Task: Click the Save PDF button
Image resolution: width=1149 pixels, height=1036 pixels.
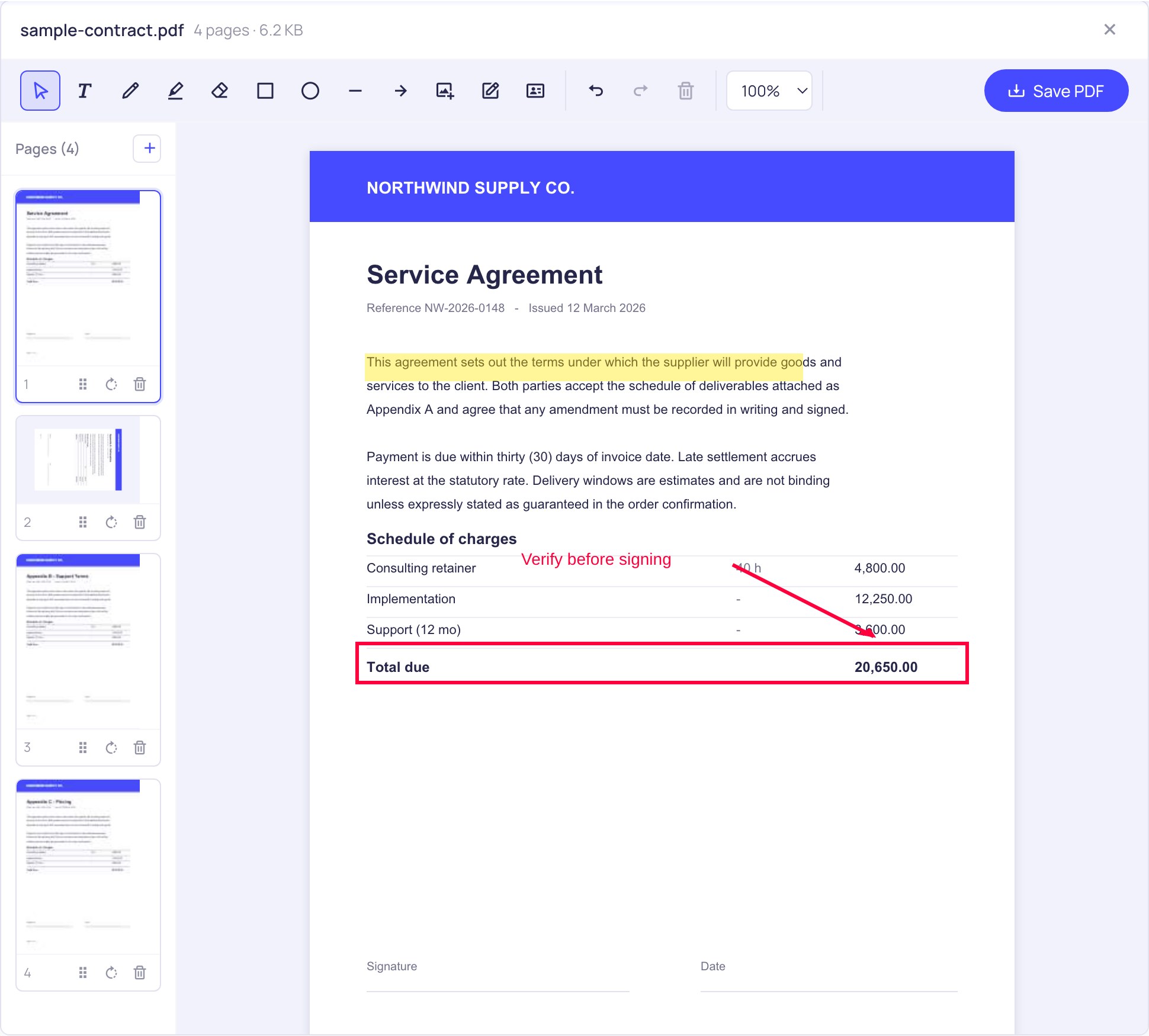Action: (x=1056, y=91)
